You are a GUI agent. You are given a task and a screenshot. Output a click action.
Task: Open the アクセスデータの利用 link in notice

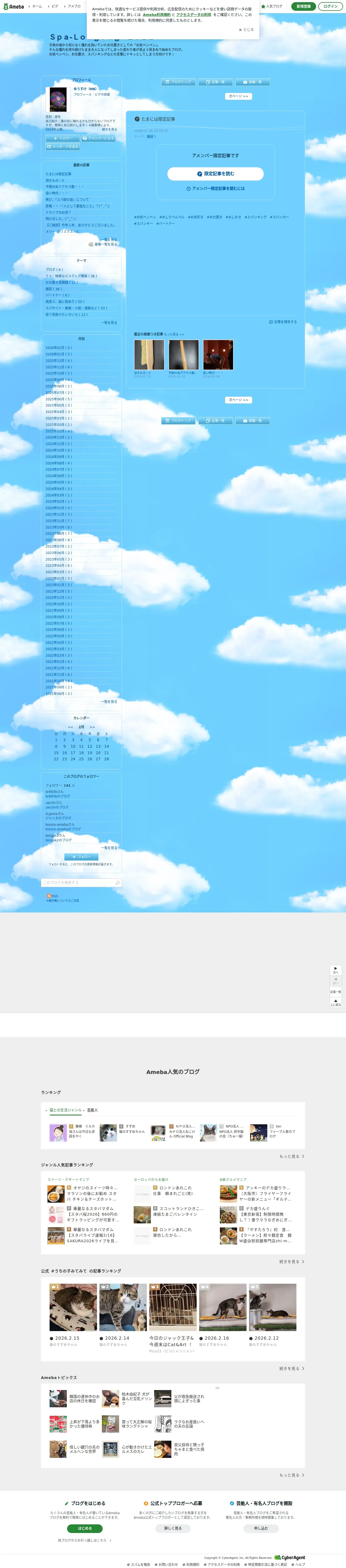pyautogui.click(x=194, y=15)
